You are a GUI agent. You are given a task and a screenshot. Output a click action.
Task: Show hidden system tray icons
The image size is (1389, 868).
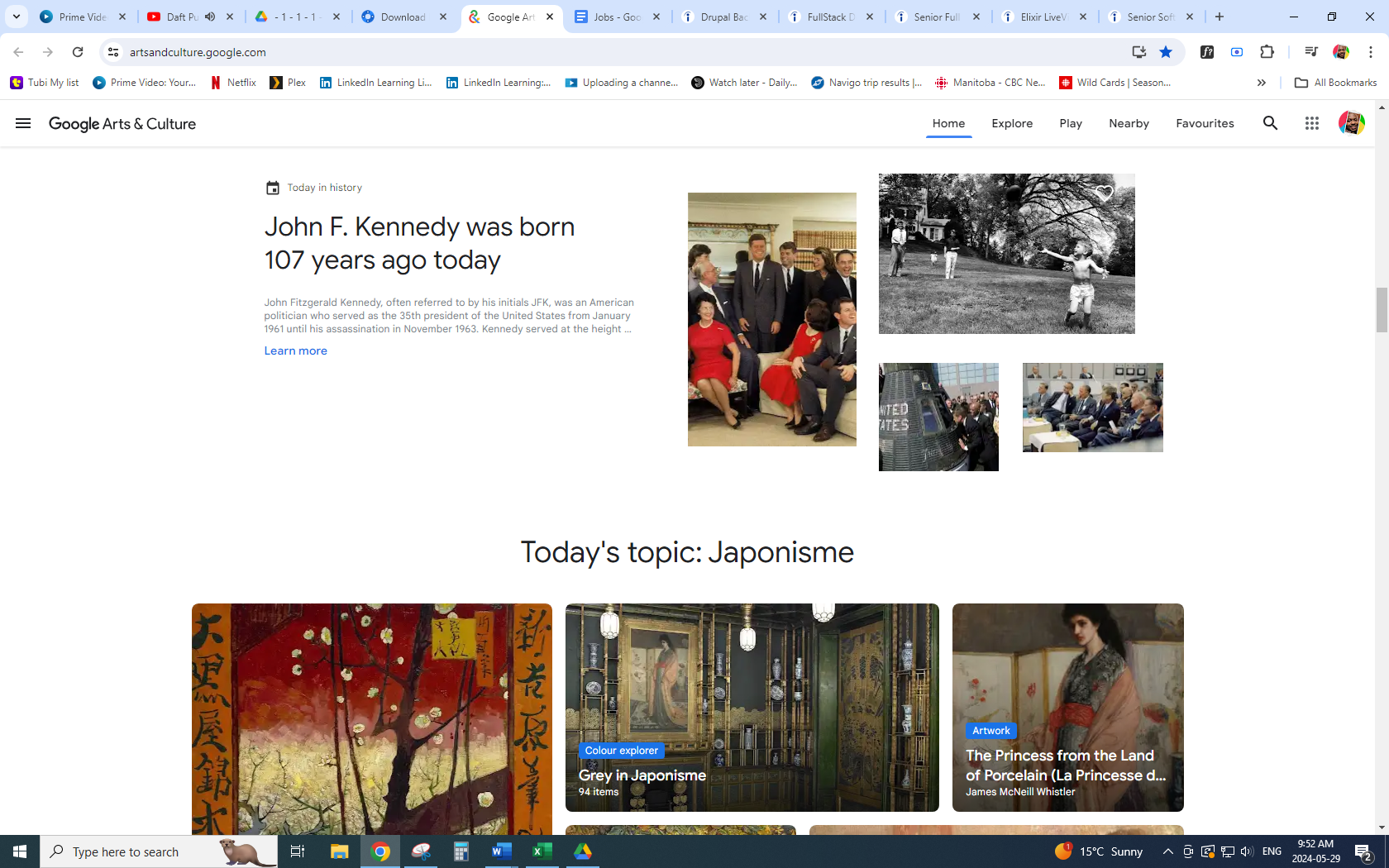pyautogui.click(x=1167, y=851)
